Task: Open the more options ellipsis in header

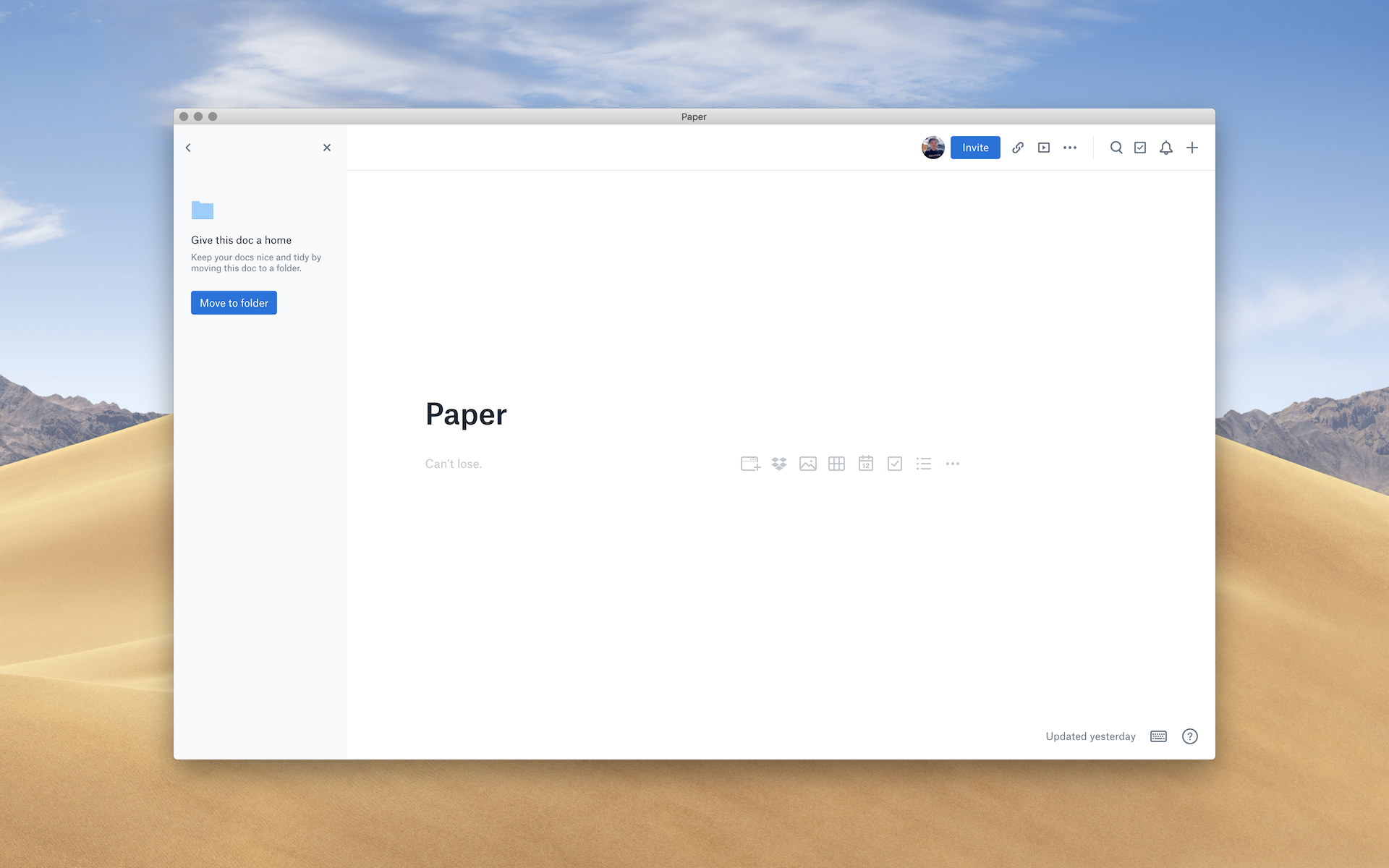Action: pos(1070,148)
